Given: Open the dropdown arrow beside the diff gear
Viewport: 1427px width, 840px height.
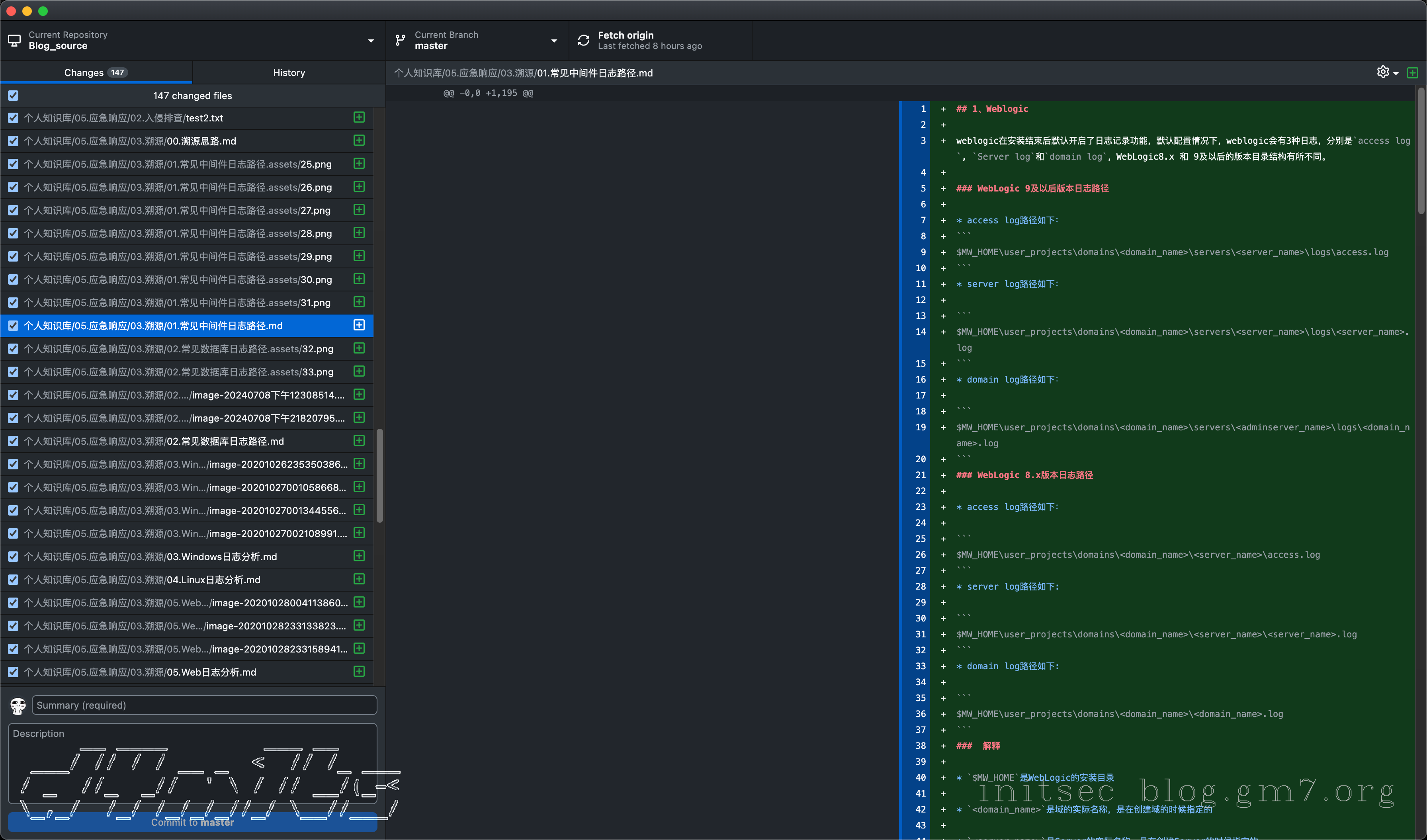Looking at the screenshot, I should 1396,74.
